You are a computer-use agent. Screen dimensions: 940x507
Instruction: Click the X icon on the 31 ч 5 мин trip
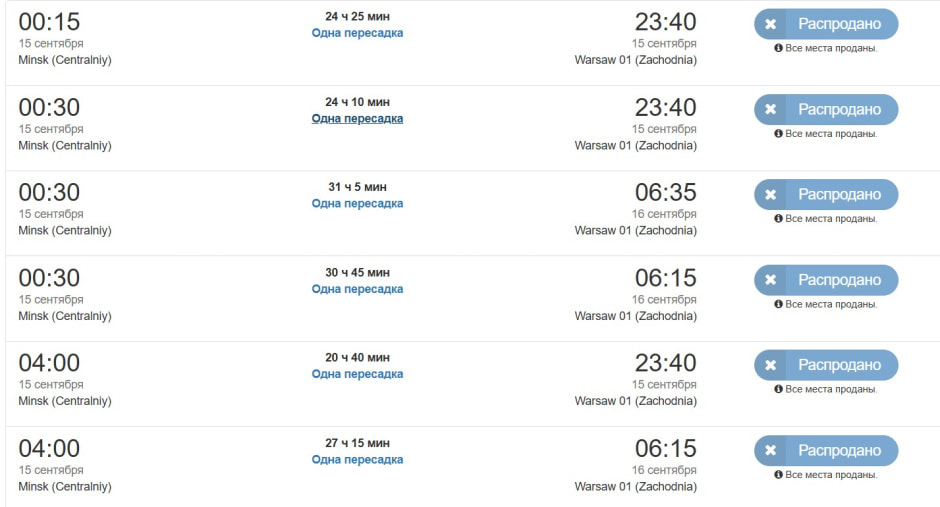(x=770, y=195)
